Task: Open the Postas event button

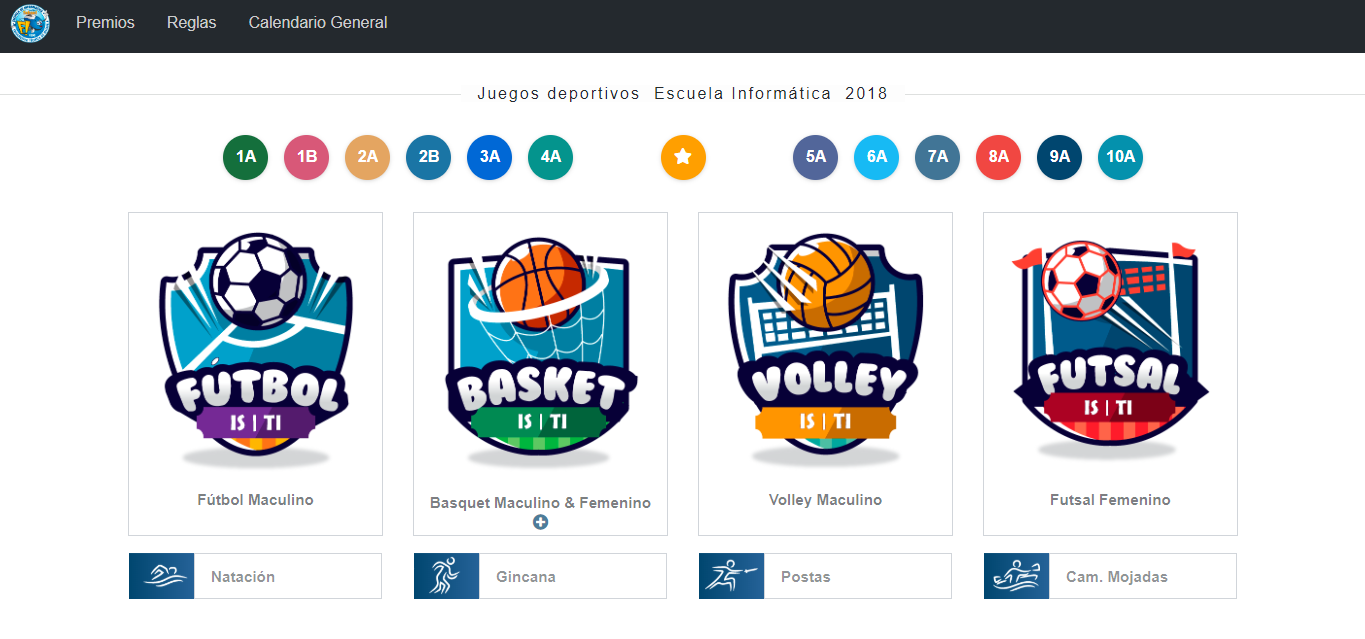Action: coord(825,576)
